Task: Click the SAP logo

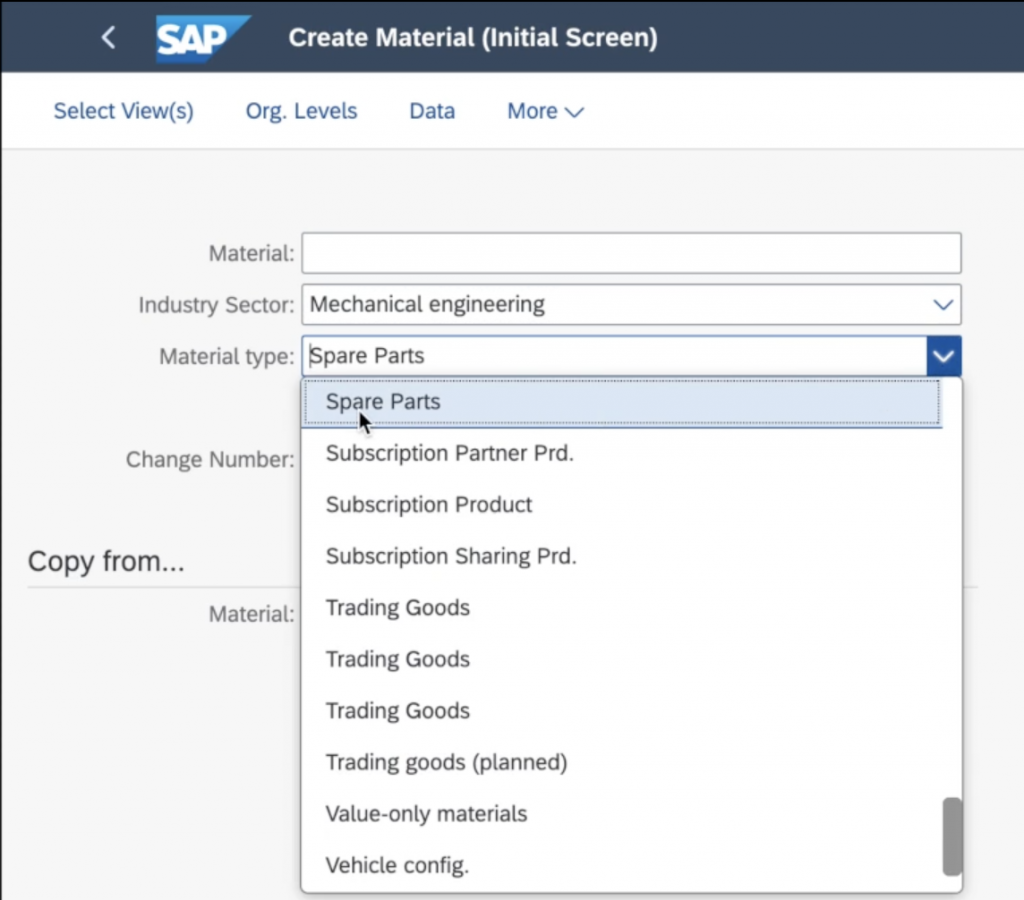Action: 202,38
